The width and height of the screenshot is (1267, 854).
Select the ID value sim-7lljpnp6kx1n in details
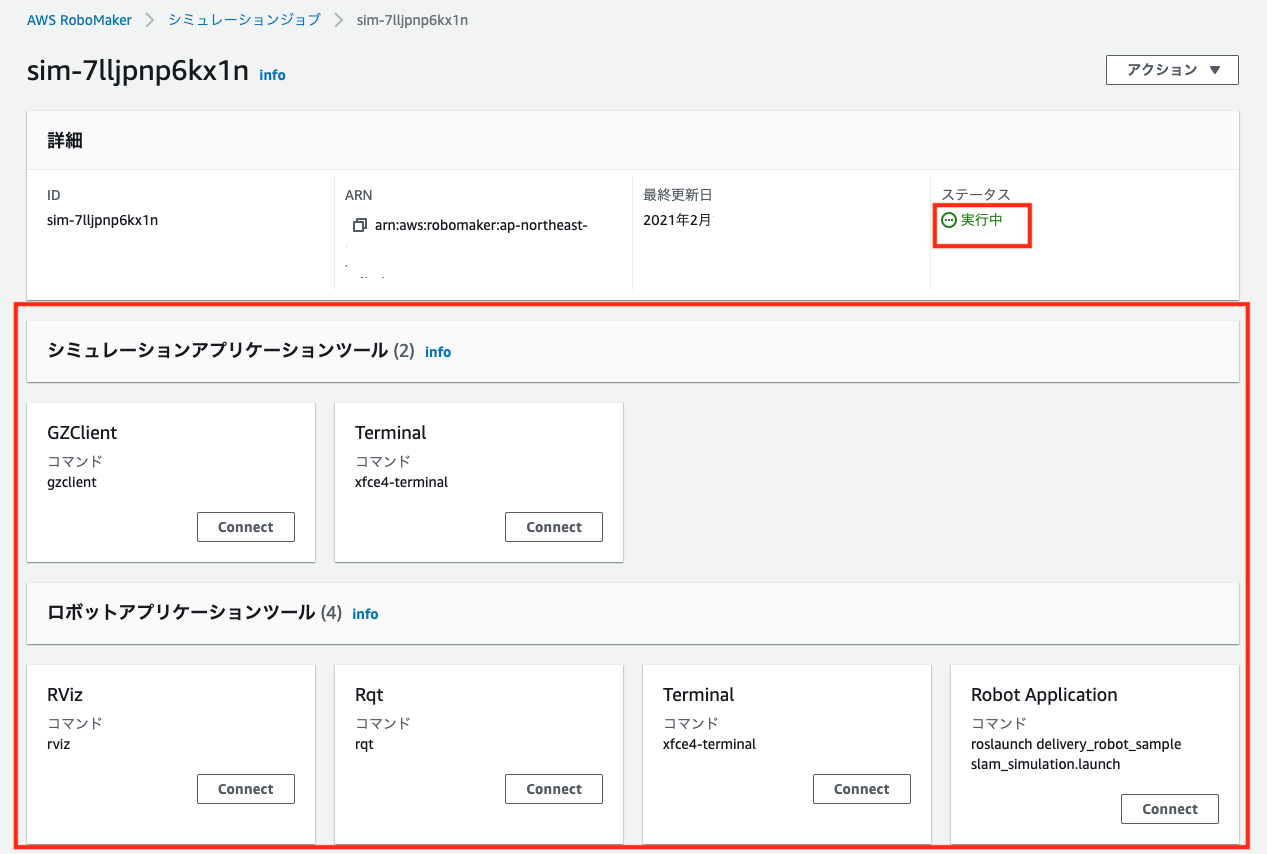click(103, 221)
